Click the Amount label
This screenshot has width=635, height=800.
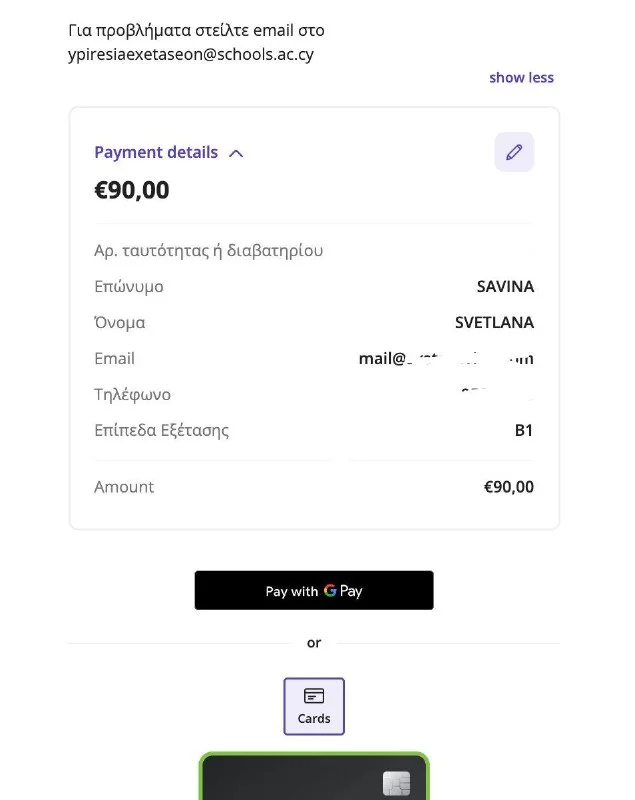[x=124, y=487]
